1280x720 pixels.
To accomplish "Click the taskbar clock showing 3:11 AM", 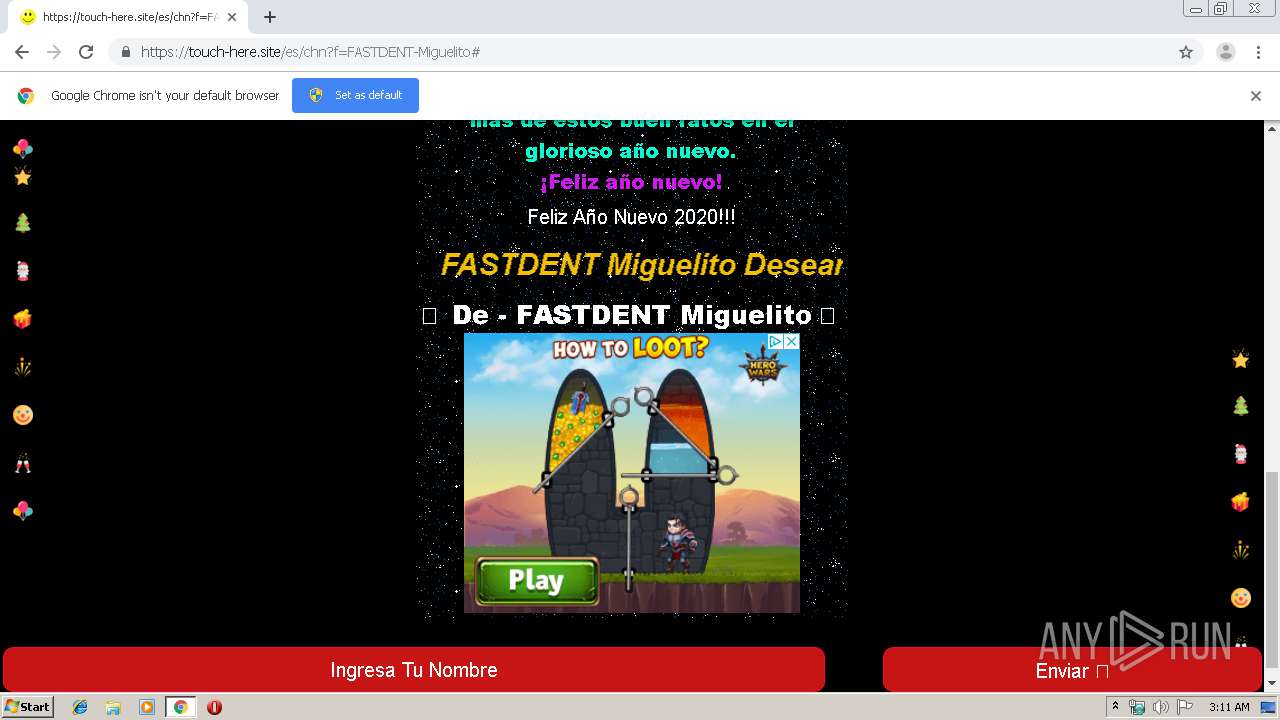I will 1229,707.
